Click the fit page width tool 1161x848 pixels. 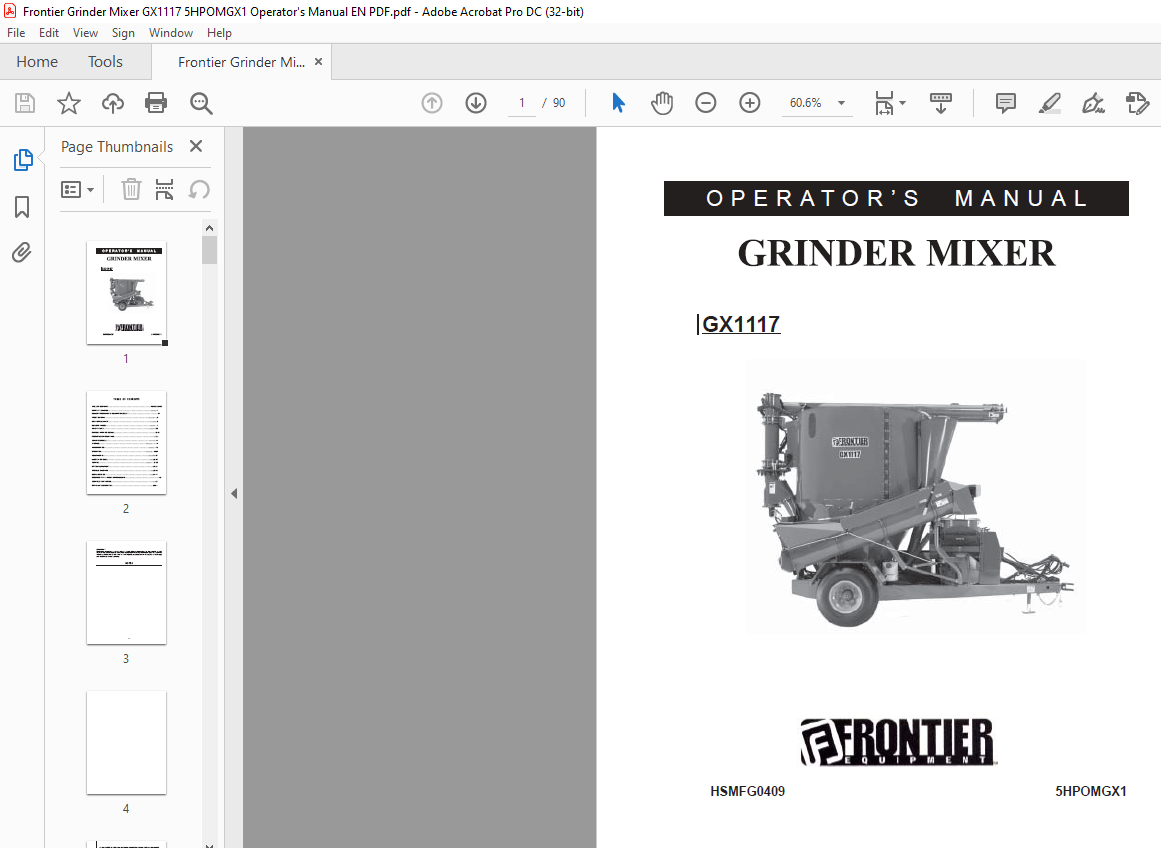point(884,103)
